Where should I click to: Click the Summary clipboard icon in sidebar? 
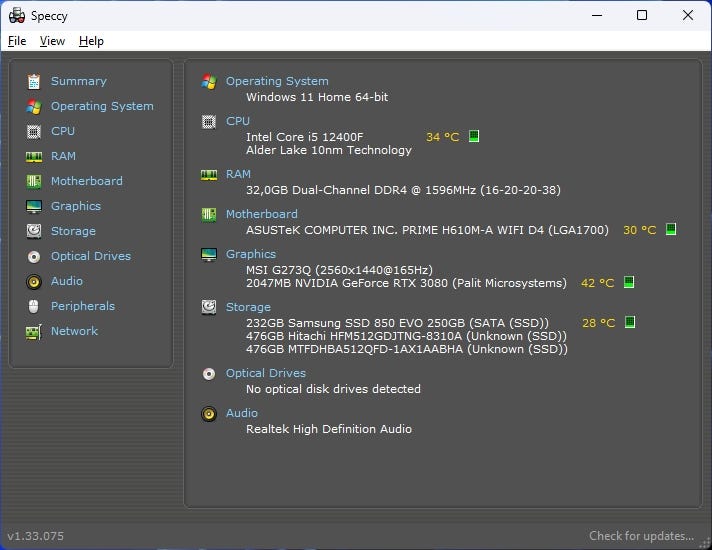34,82
